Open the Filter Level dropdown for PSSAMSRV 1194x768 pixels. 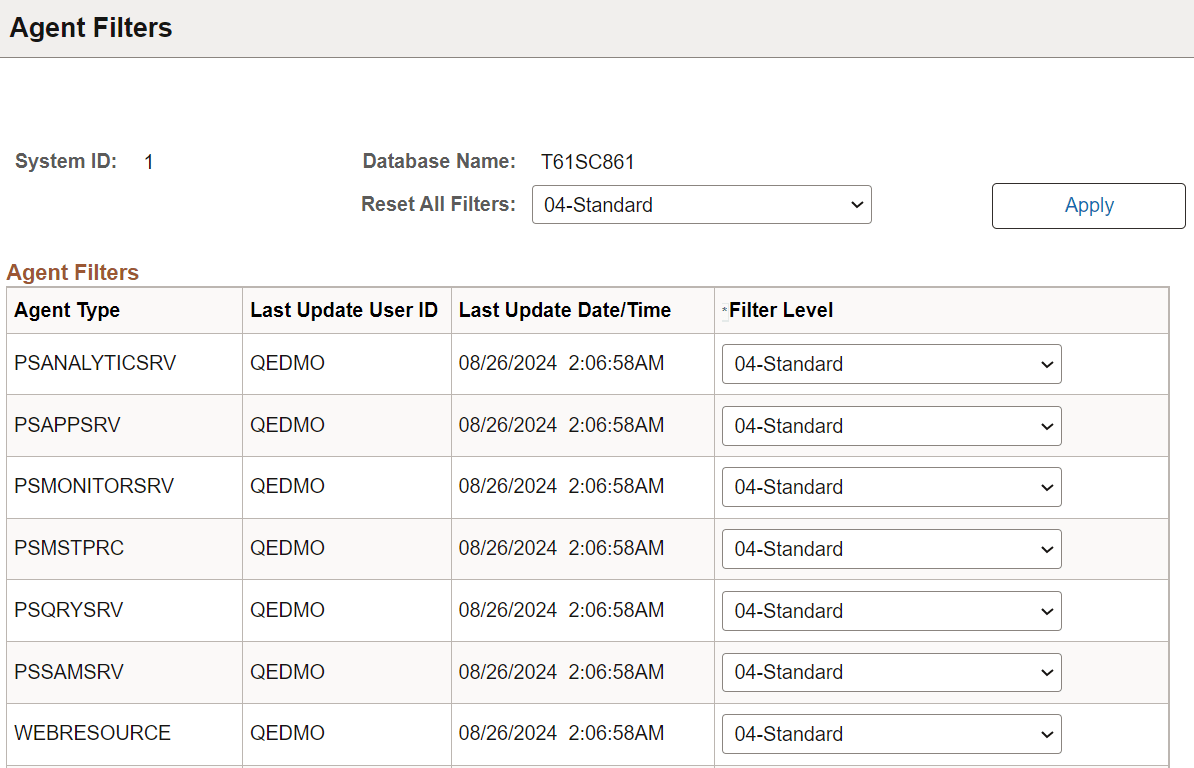(x=890, y=672)
